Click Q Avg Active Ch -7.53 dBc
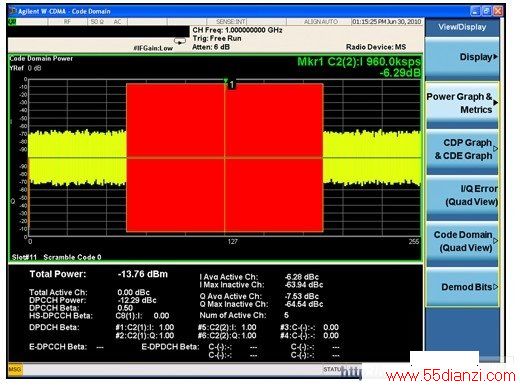 [x=302, y=296]
